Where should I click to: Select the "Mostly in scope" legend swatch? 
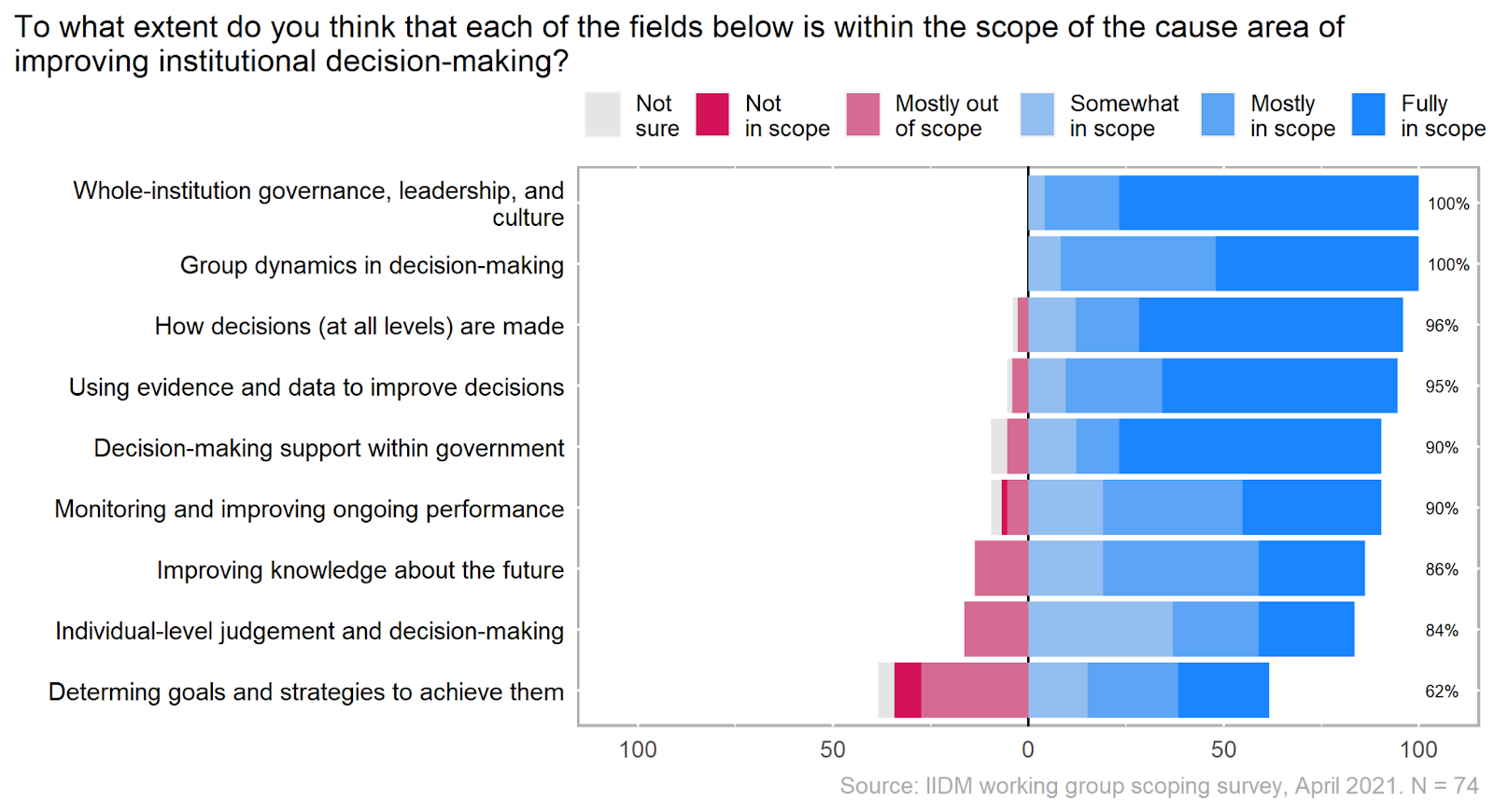1218,115
